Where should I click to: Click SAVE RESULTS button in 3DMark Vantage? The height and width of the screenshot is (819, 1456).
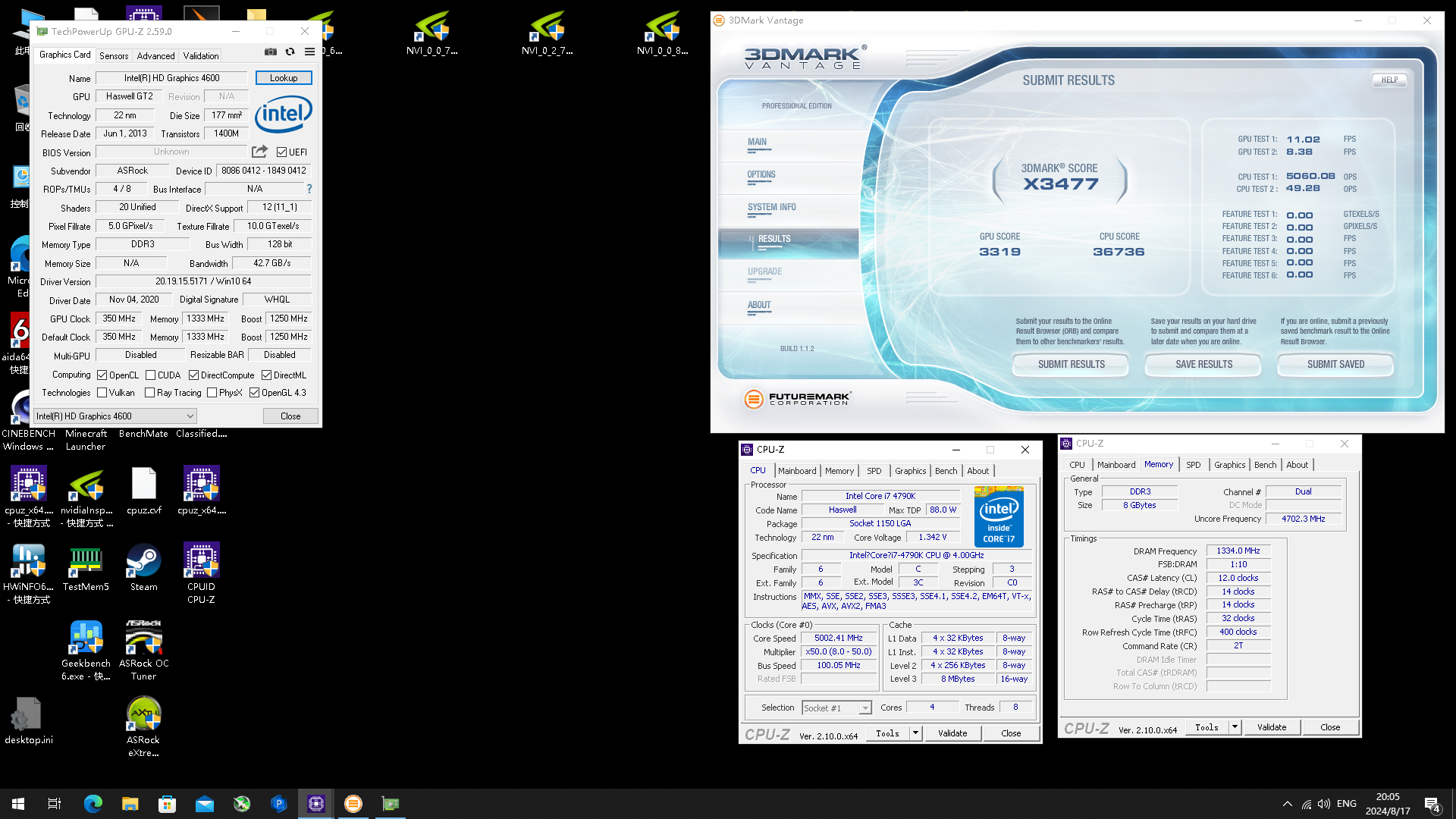[1203, 365]
